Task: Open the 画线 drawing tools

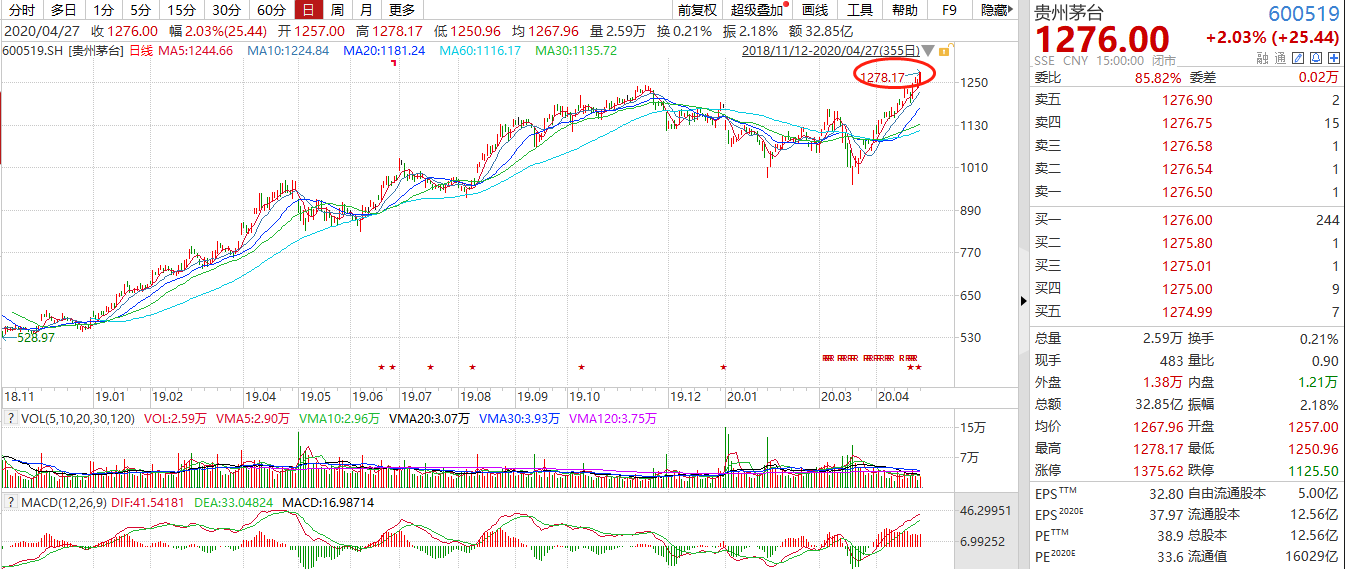Action: click(816, 10)
